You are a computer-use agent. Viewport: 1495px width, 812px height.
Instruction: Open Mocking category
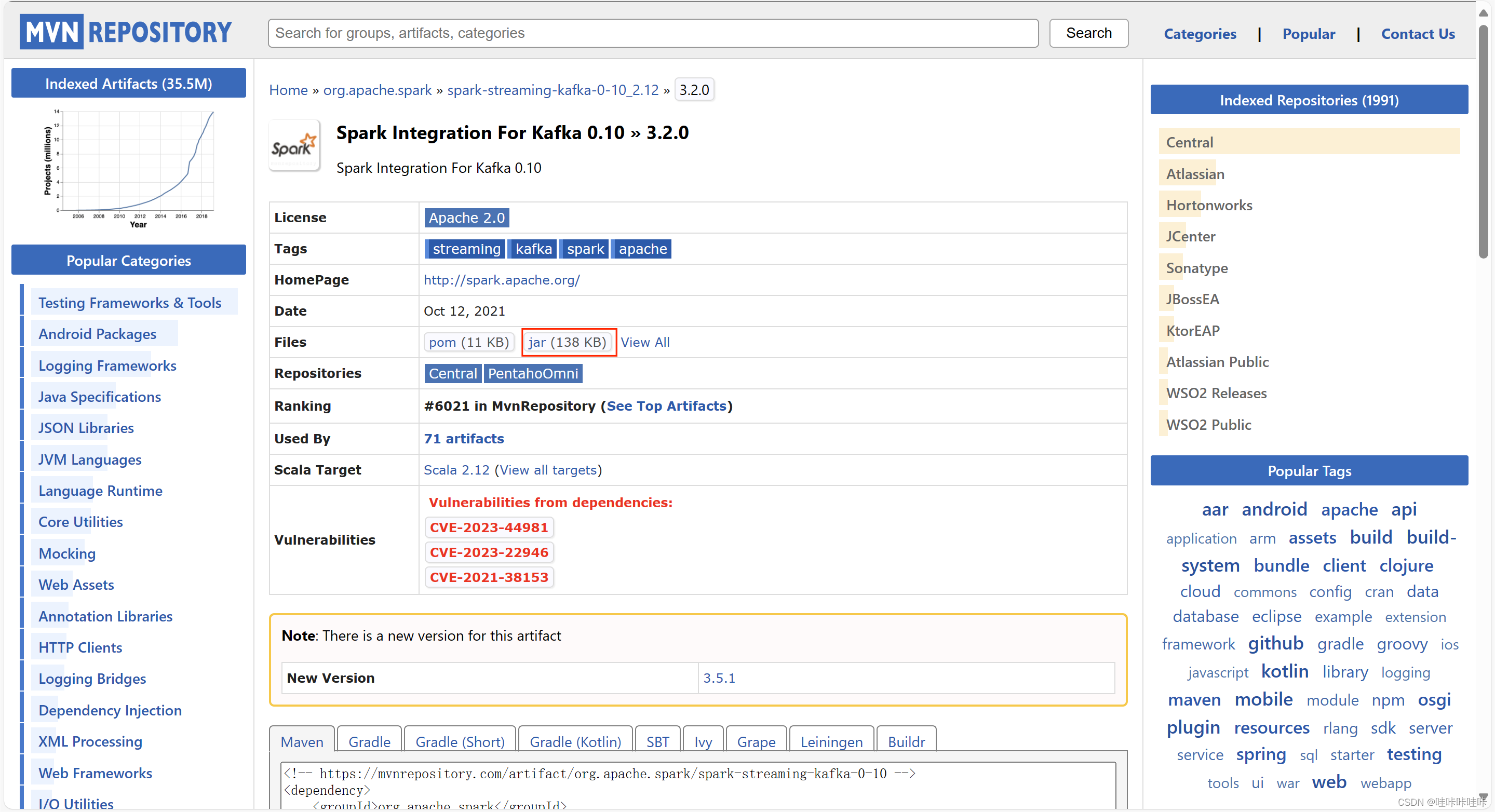pyautogui.click(x=67, y=553)
